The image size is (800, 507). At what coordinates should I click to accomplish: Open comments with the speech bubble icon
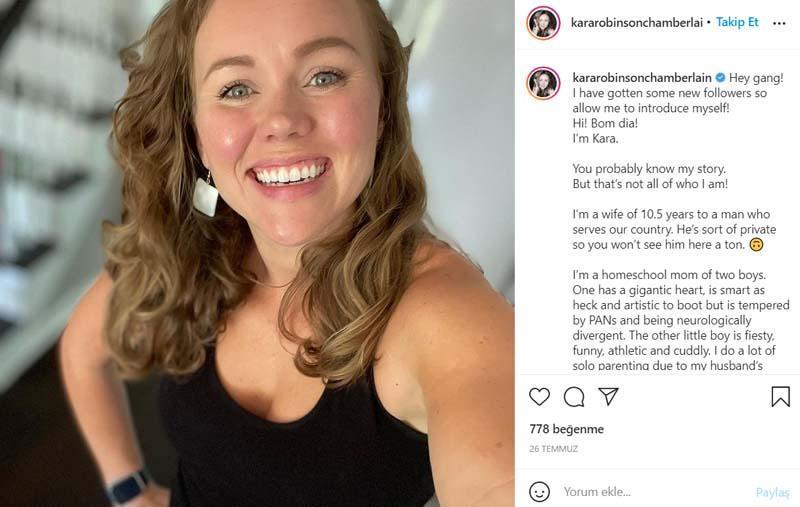574,397
